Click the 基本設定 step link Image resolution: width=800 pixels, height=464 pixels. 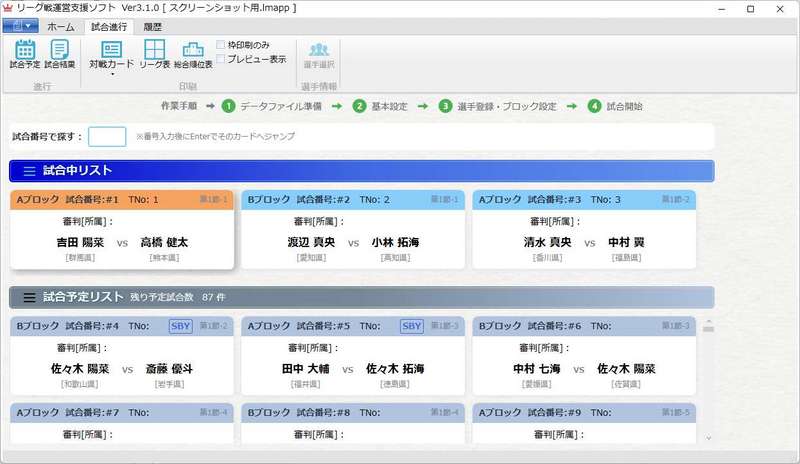389,106
